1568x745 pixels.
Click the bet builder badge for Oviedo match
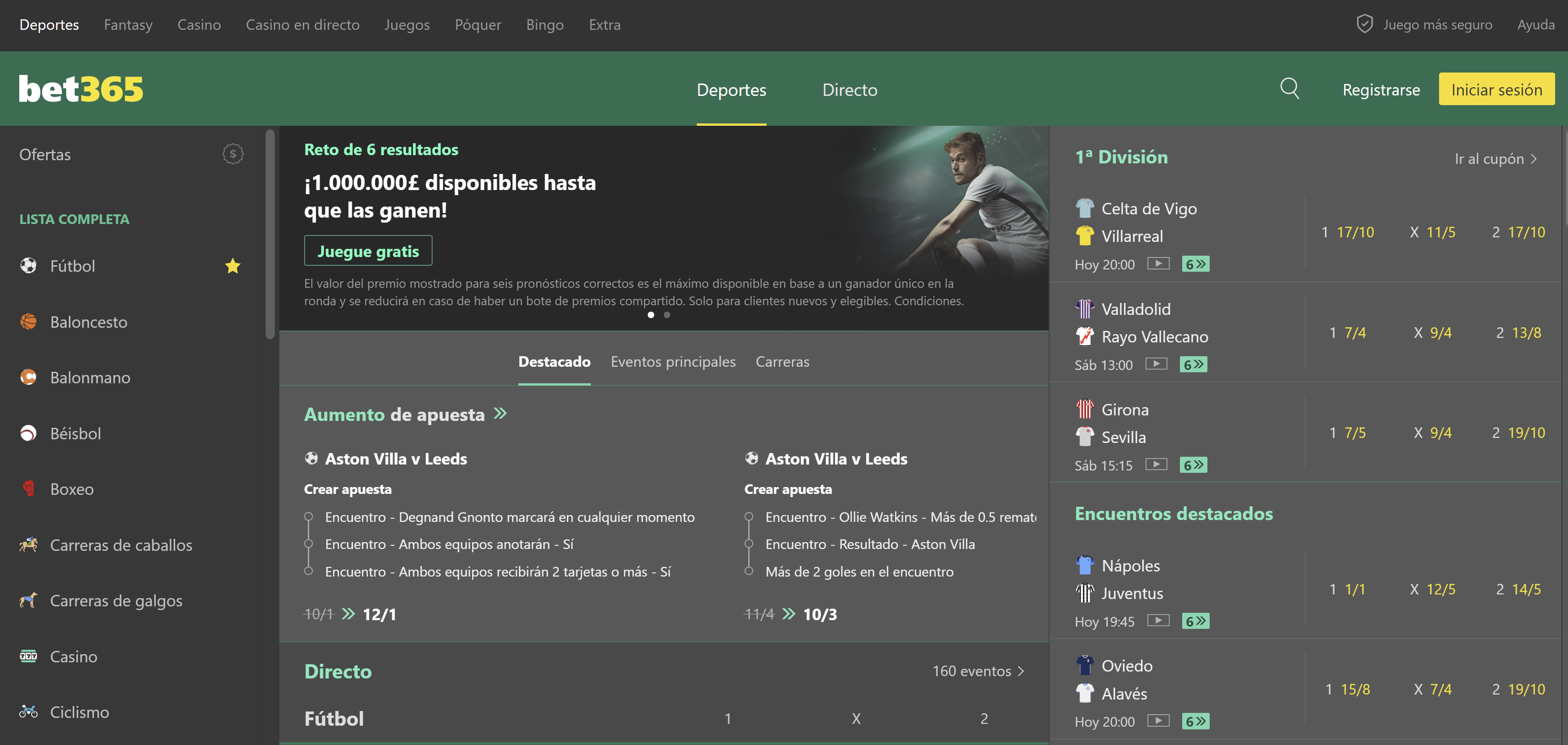coord(1195,721)
